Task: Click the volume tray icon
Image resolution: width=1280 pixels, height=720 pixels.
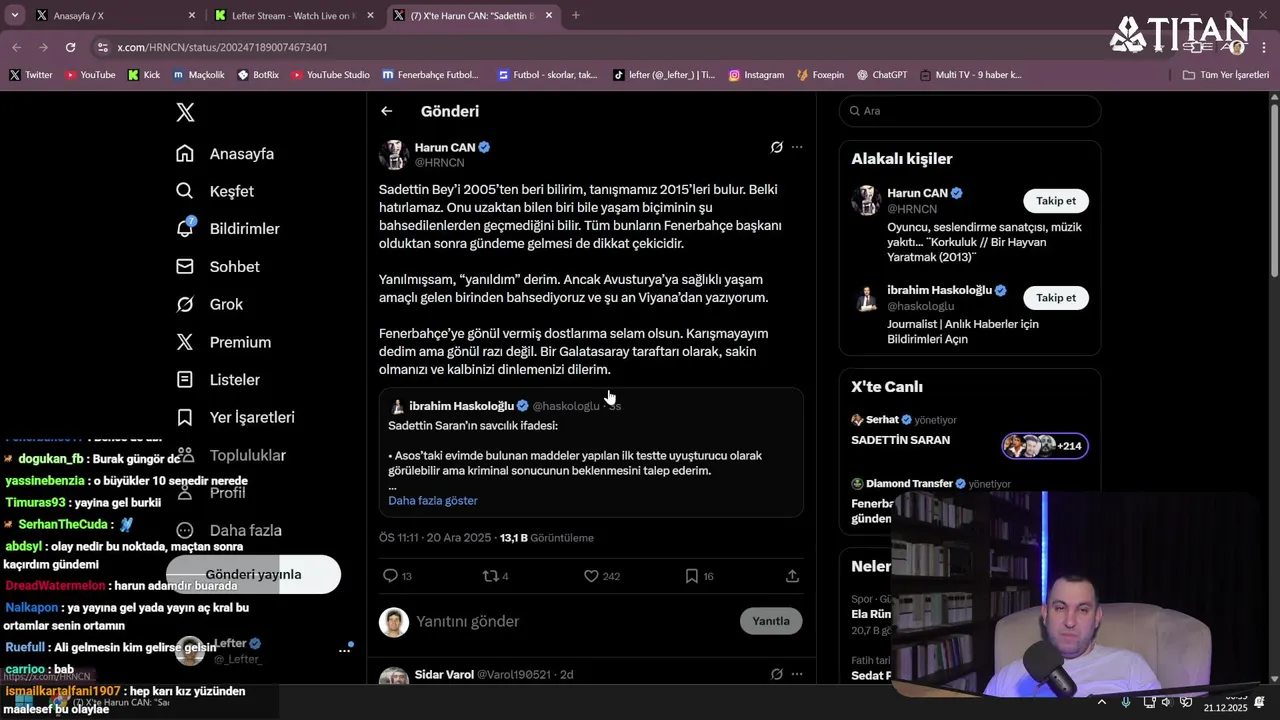Action: point(1167,702)
